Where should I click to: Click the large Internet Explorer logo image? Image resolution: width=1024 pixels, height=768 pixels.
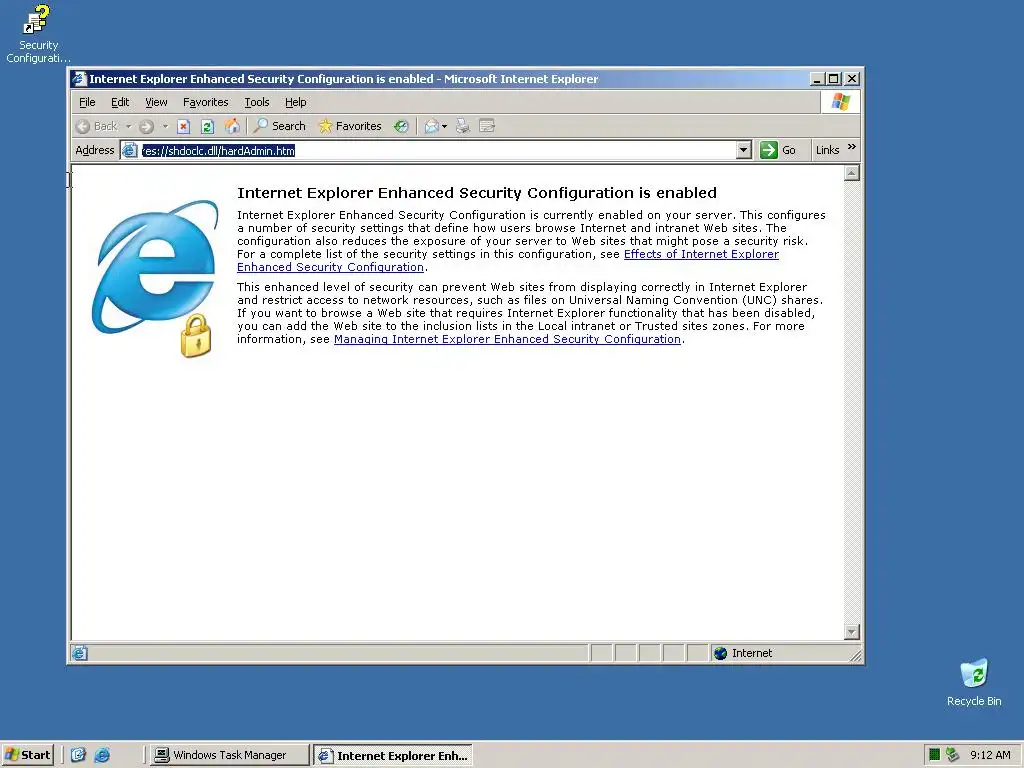click(155, 279)
